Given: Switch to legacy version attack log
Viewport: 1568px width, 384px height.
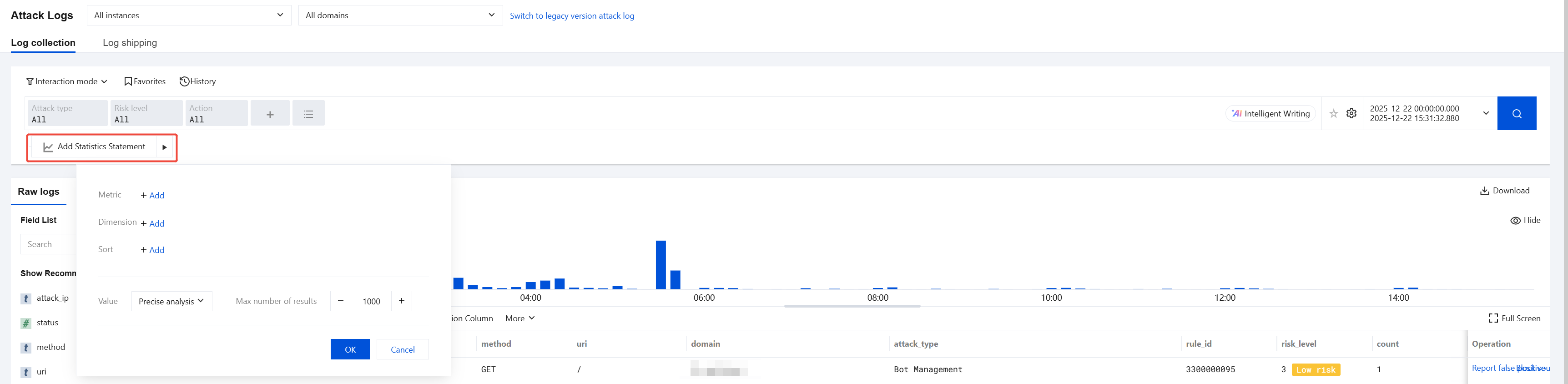Looking at the screenshot, I should (x=571, y=16).
